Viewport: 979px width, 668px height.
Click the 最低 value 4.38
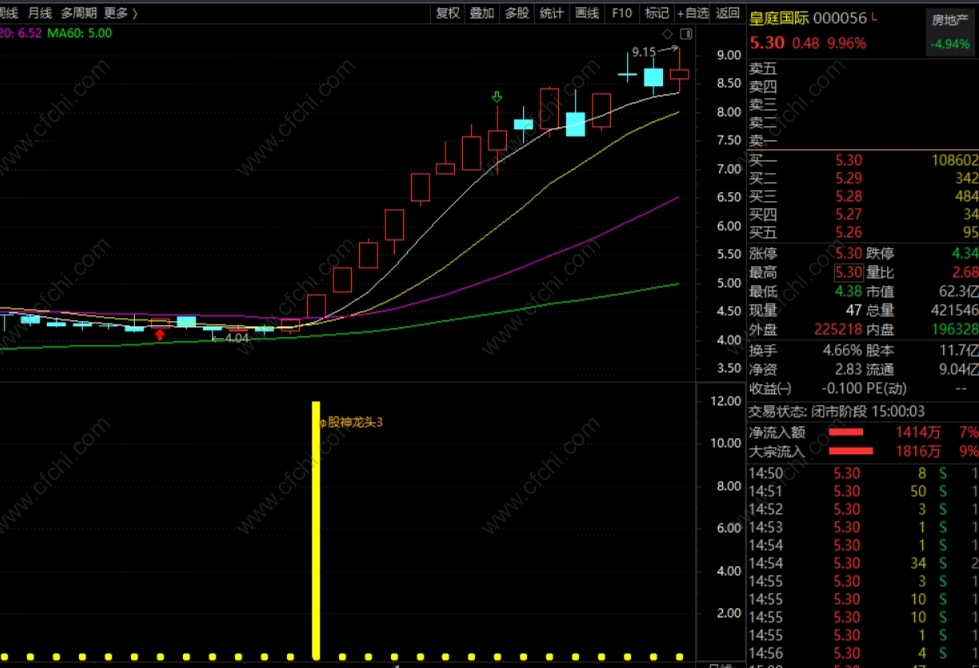[x=849, y=292]
